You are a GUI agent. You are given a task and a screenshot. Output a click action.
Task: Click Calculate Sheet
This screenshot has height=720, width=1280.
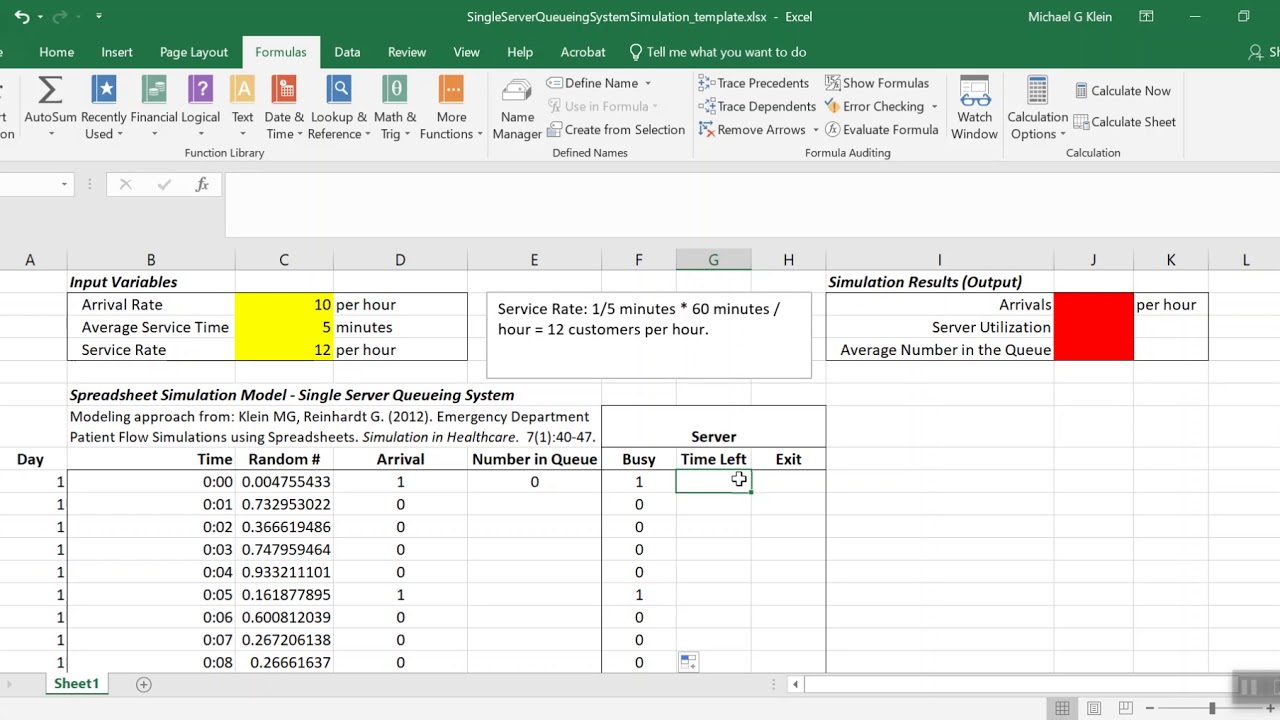point(1124,121)
